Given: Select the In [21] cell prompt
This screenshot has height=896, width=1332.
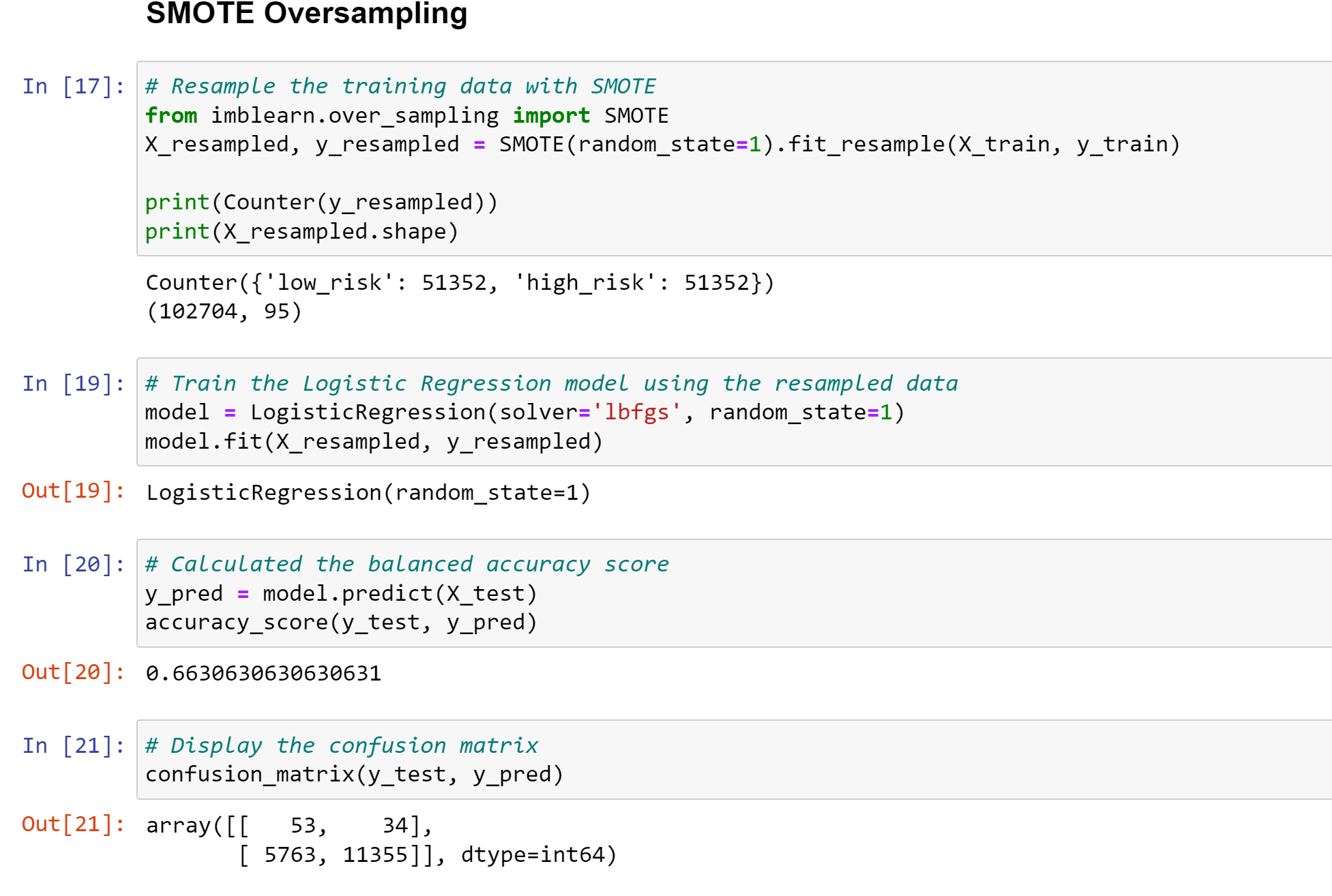Looking at the screenshot, I should click(x=73, y=746).
